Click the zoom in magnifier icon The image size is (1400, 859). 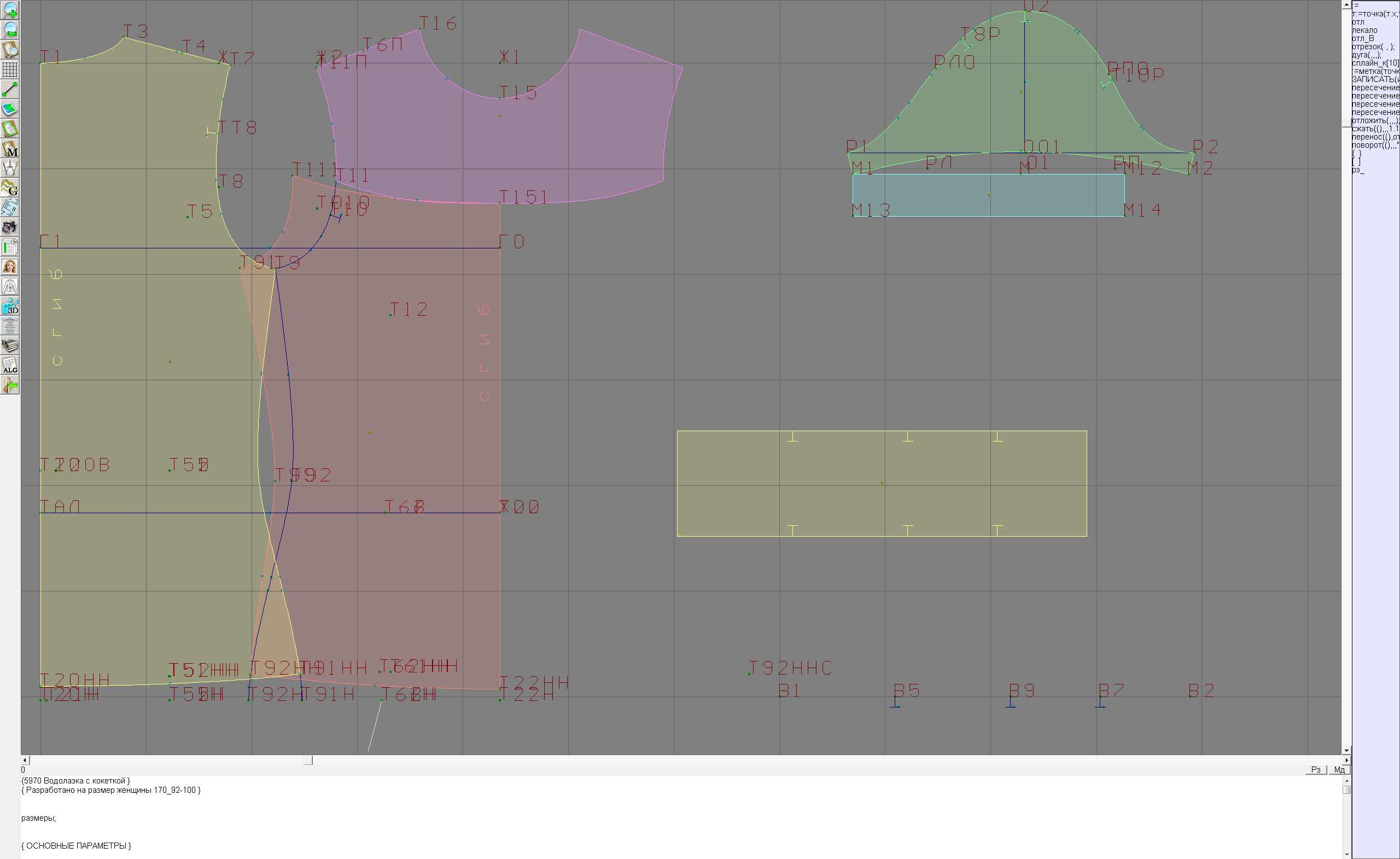click(10, 10)
